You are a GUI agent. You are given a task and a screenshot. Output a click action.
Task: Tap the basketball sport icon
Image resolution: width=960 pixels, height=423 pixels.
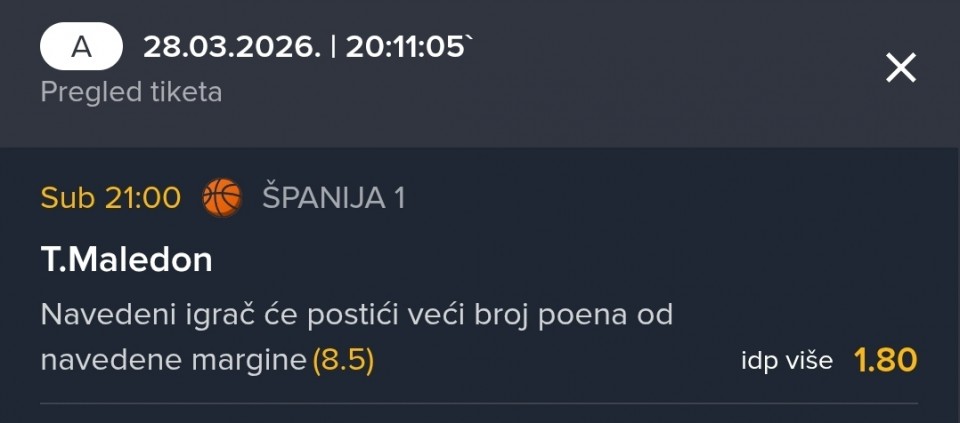tap(222, 198)
